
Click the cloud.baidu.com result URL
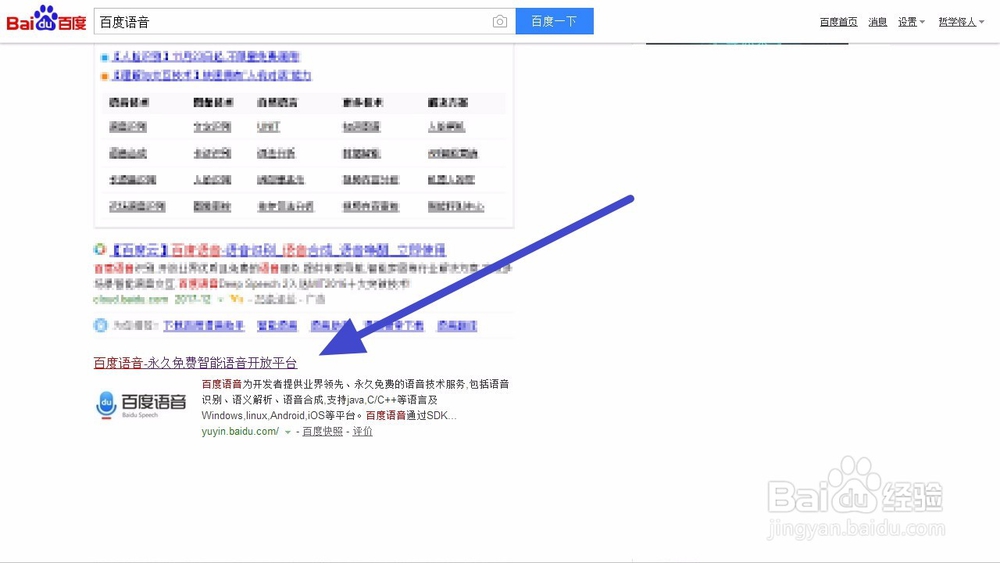click(x=131, y=299)
